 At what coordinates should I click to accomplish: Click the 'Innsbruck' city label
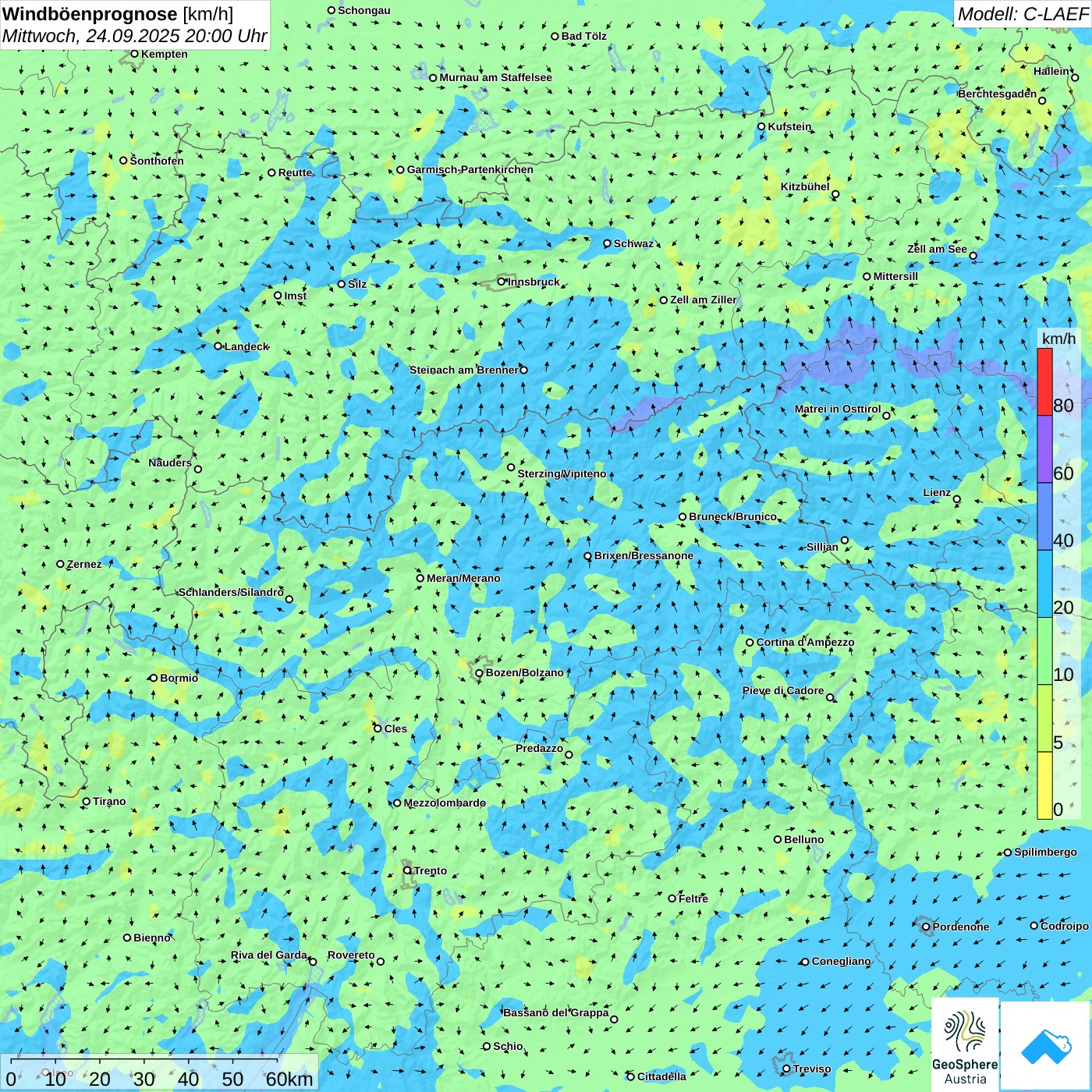tap(534, 282)
